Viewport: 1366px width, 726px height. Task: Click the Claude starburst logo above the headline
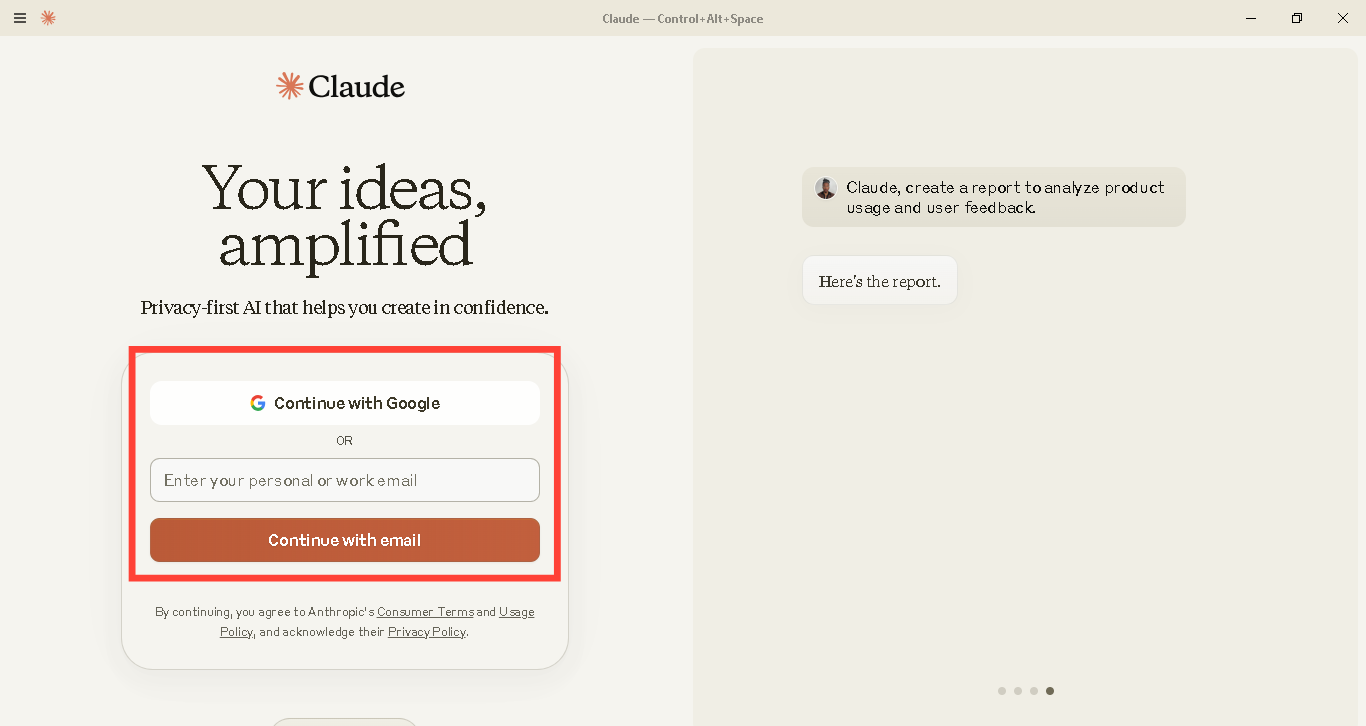(289, 86)
